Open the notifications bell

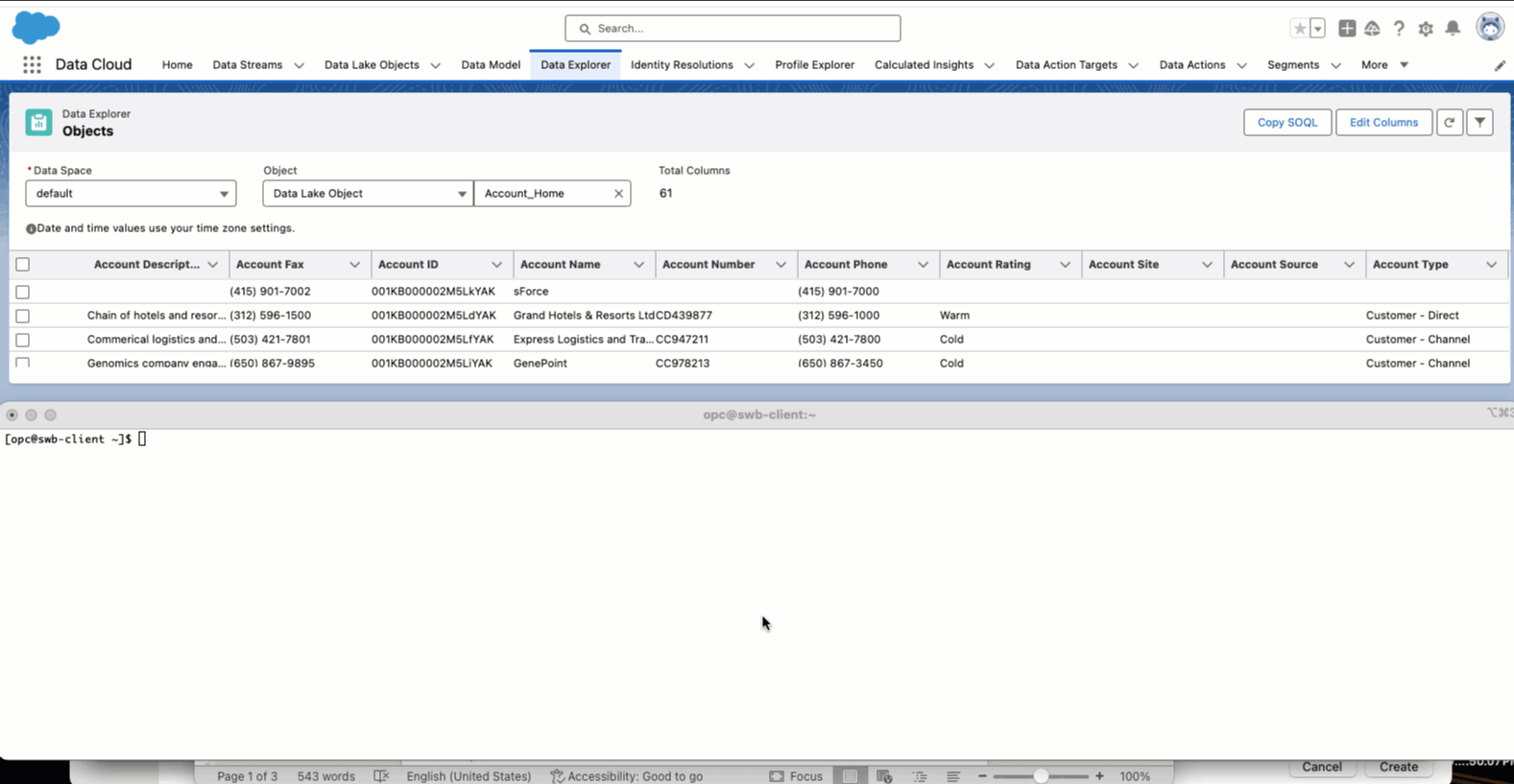pos(1453,29)
